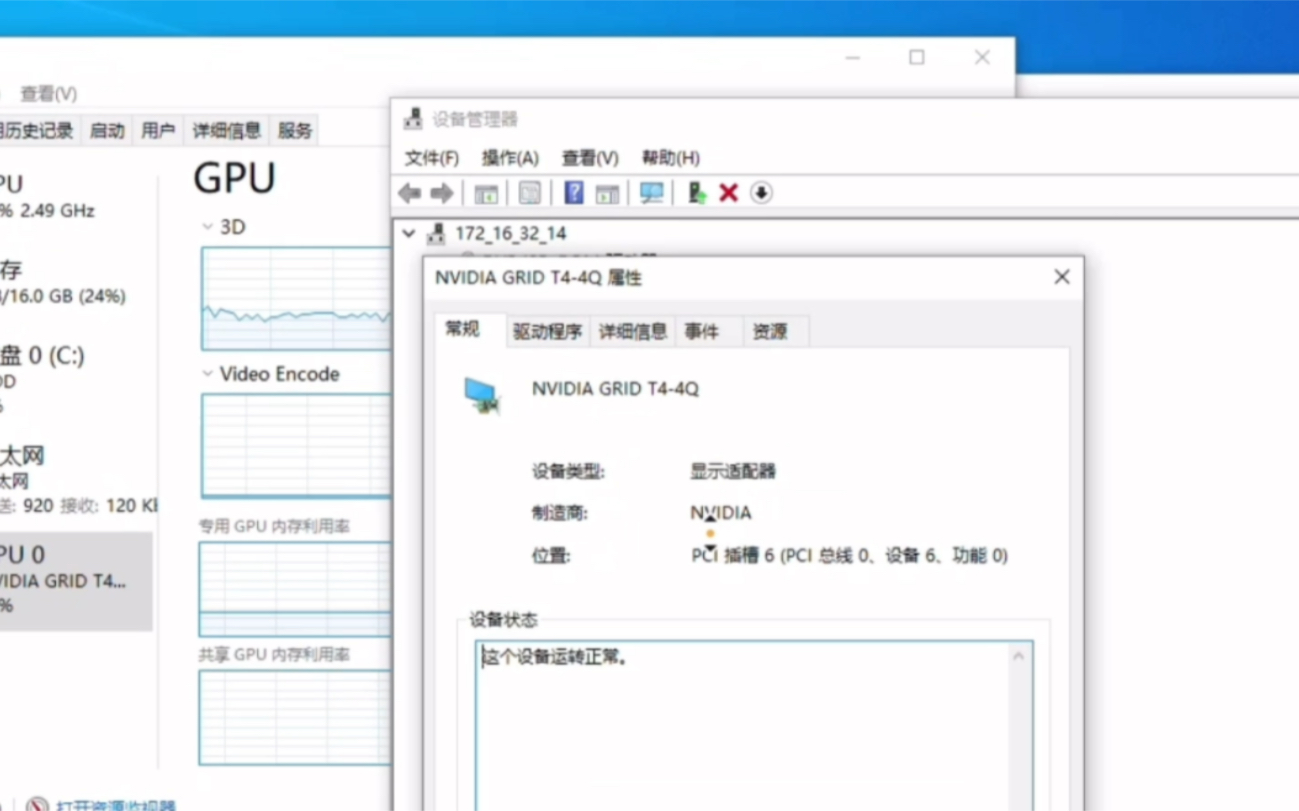Collapse the 172_16_32_14 tree node
Screen dimensions: 1299x811
408,233
